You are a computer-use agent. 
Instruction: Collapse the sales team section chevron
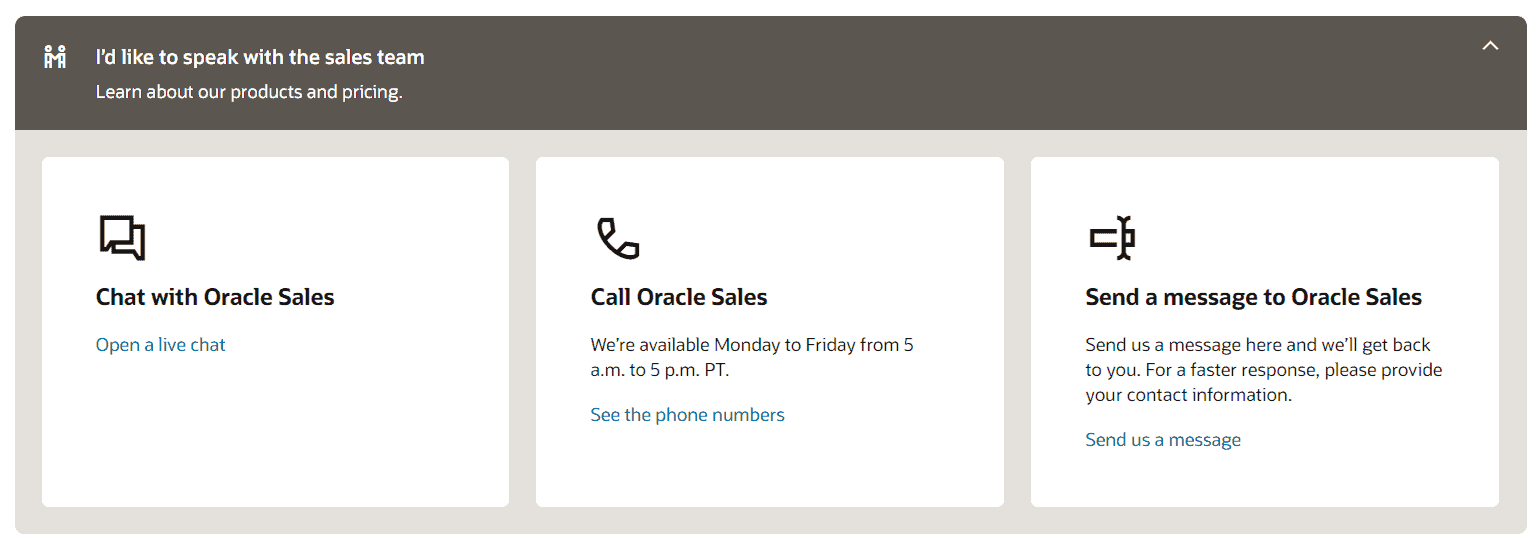[1490, 45]
